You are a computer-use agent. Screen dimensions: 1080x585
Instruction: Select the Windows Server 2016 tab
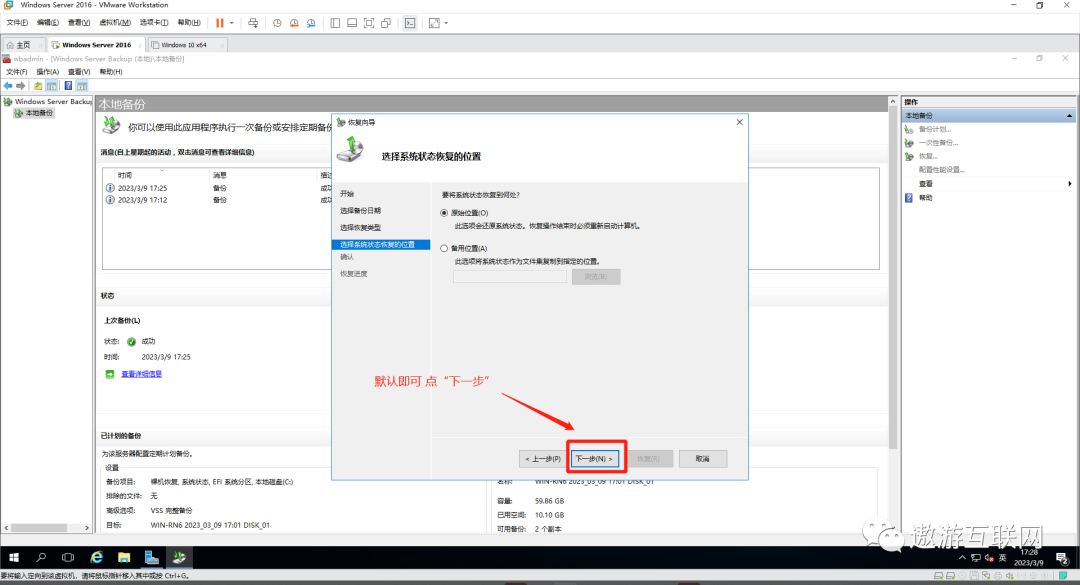tap(96, 45)
